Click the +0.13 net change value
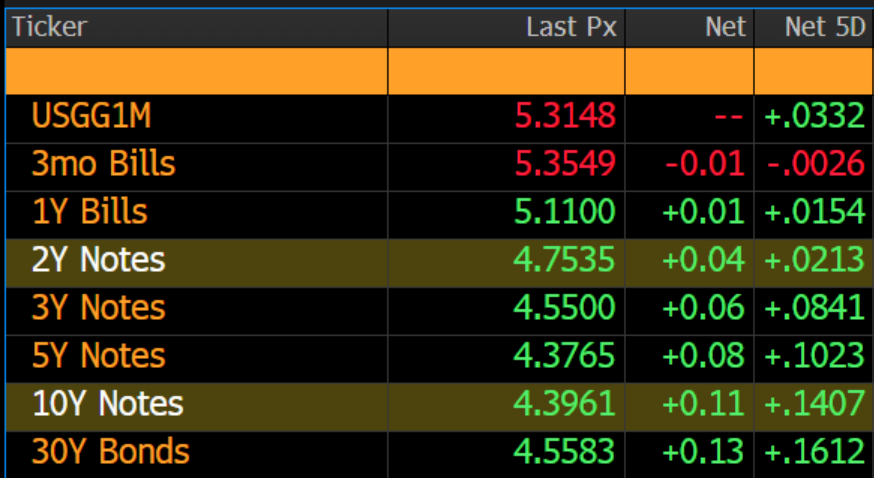This screenshot has width=874, height=478. (x=703, y=451)
